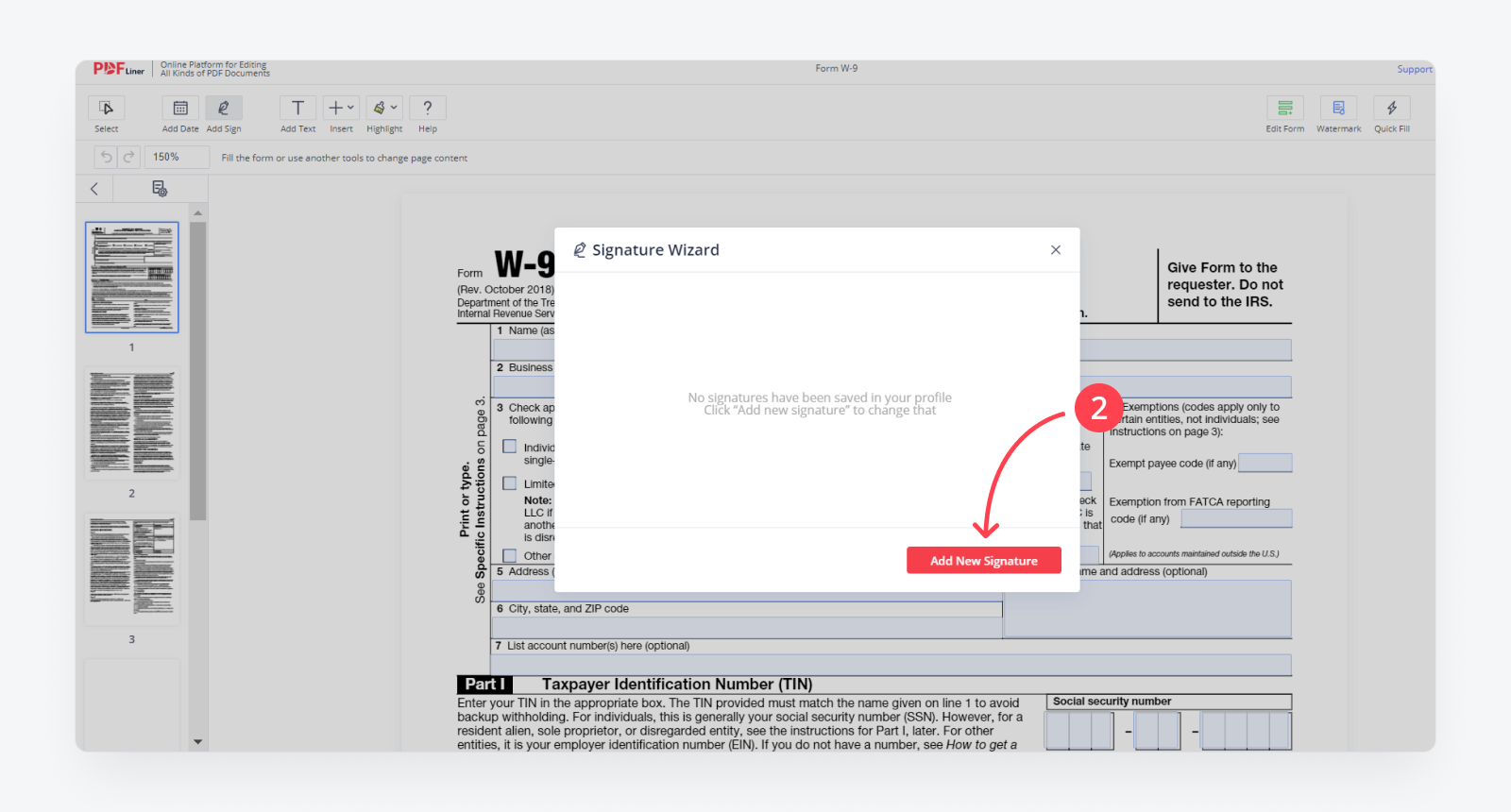This screenshot has width=1511, height=812.
Task: Collapse the thumbnails sidebar with back chevron
Action: coord(94,189)
